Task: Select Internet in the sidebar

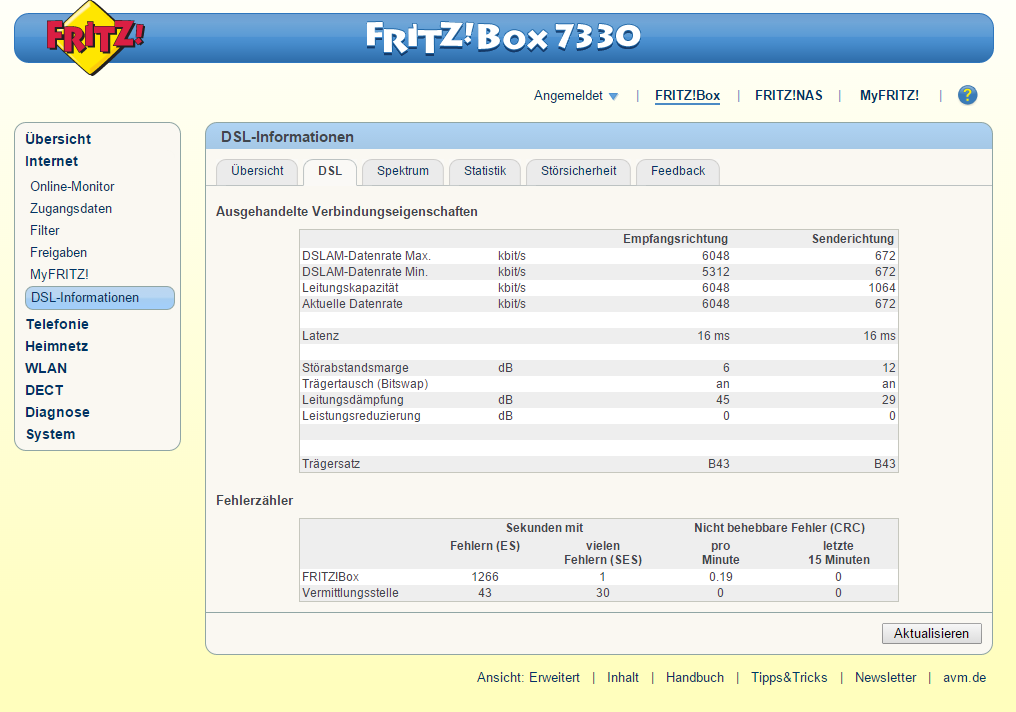Action: 51,161
